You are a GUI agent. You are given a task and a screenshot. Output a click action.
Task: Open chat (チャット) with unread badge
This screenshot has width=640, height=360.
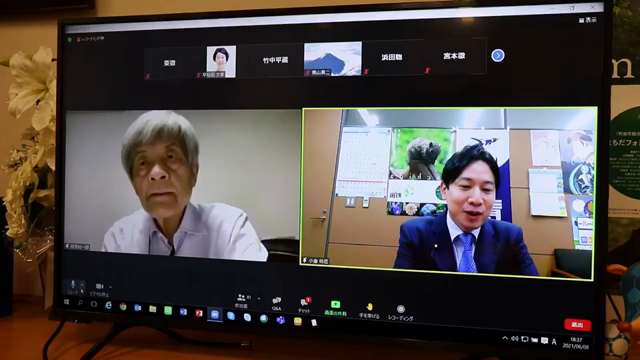[304, 305]
